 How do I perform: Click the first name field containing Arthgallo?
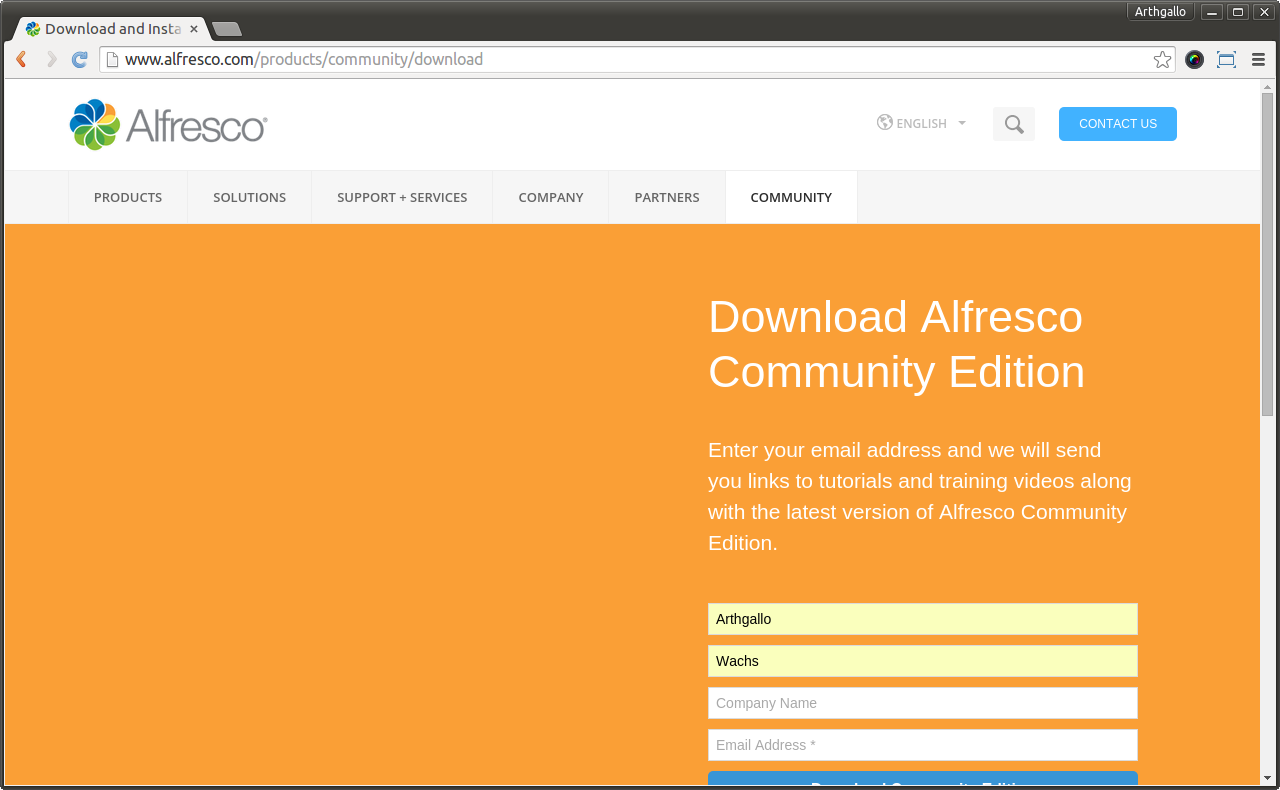click(x=923, y=619)
